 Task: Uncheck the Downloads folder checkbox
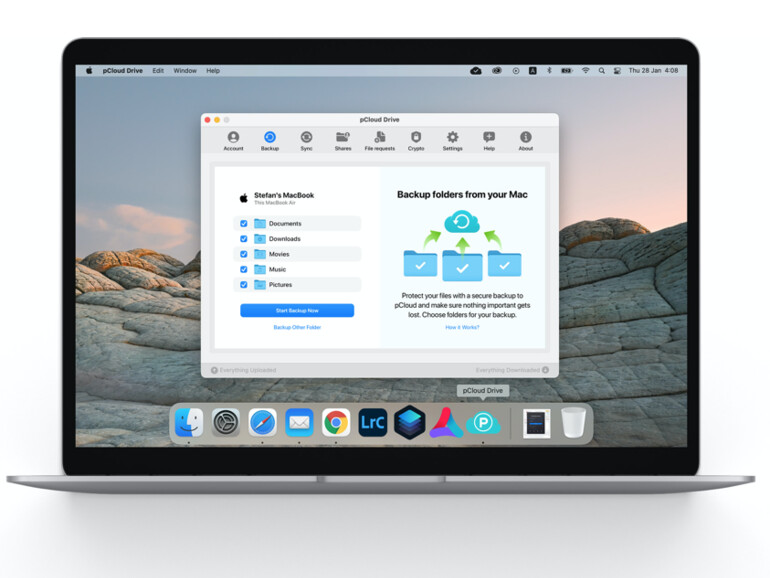(x=244, y=239)
